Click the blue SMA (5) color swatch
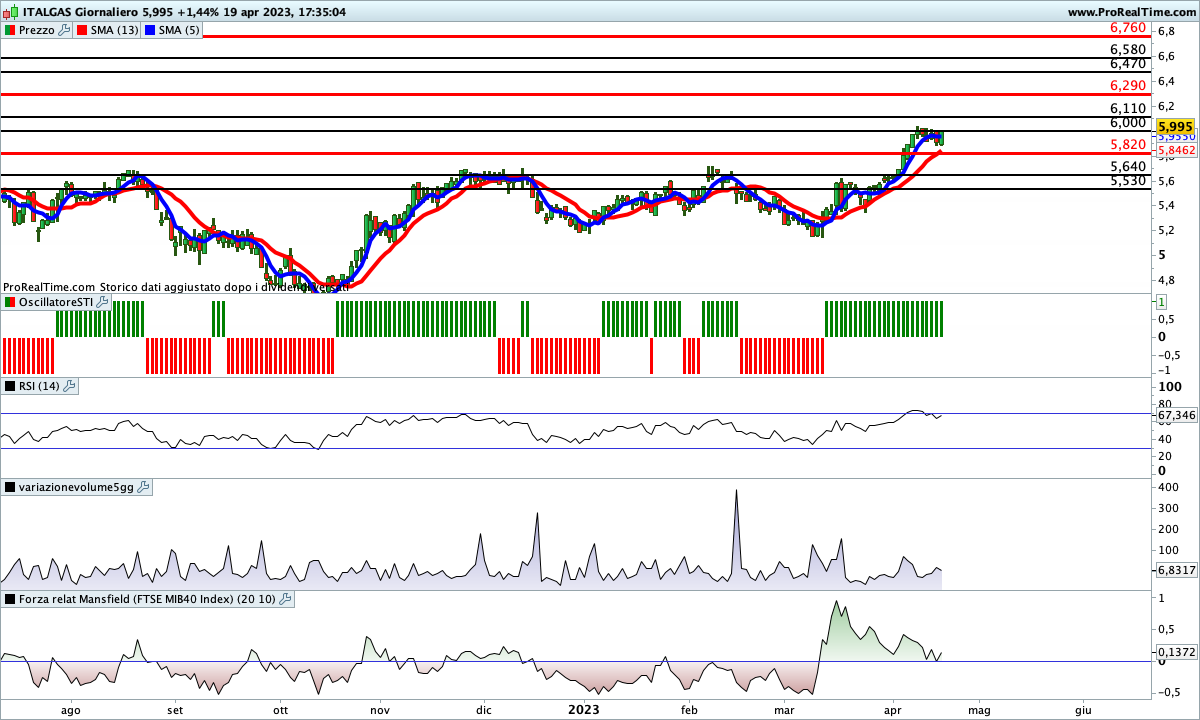 (151, 30)
